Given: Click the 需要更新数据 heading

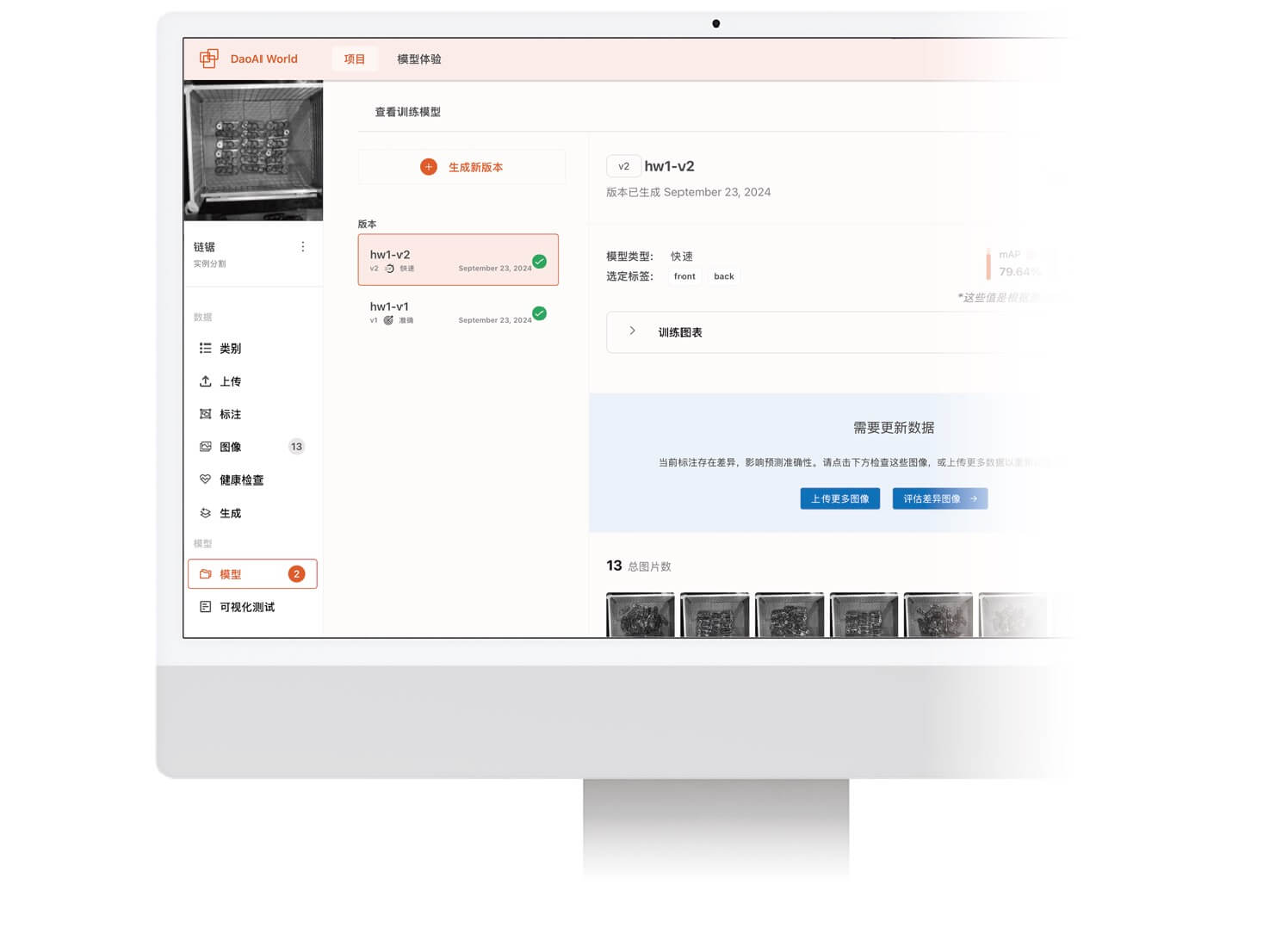Looking at the screenshot, I should coord(894,428).
